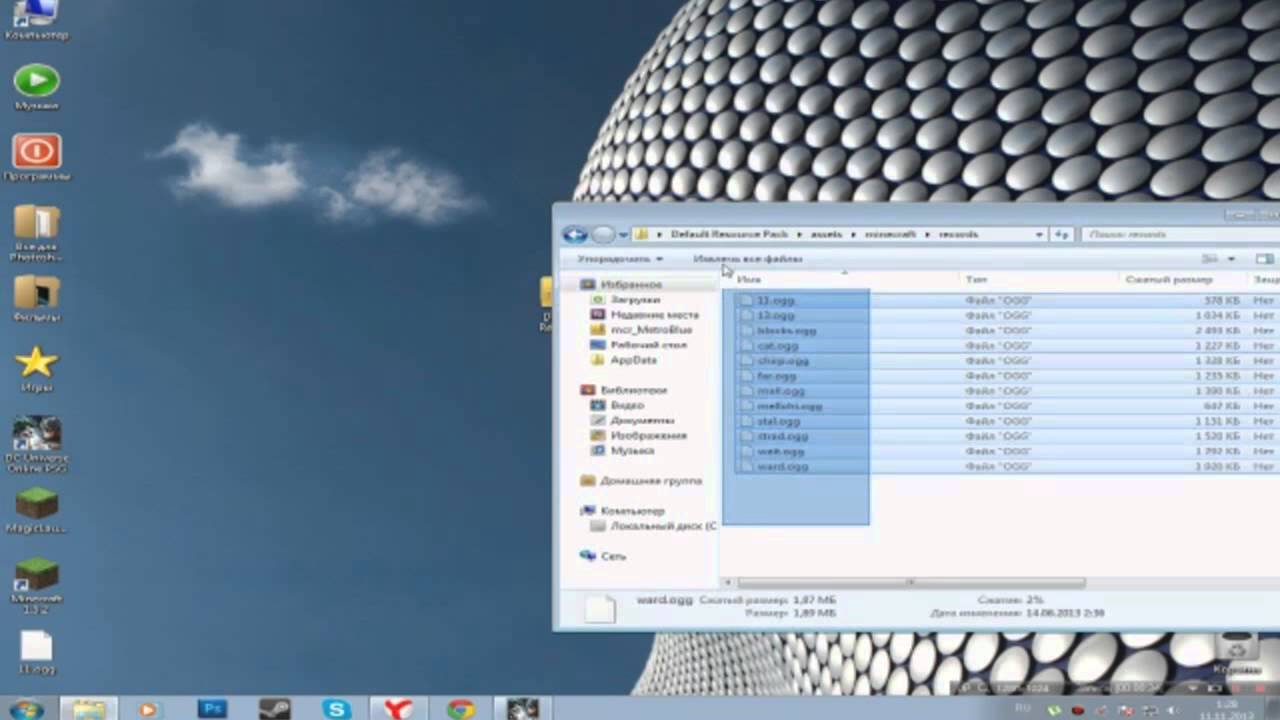
Task: Select the far.ogg file
Action: tap(777, 376)
